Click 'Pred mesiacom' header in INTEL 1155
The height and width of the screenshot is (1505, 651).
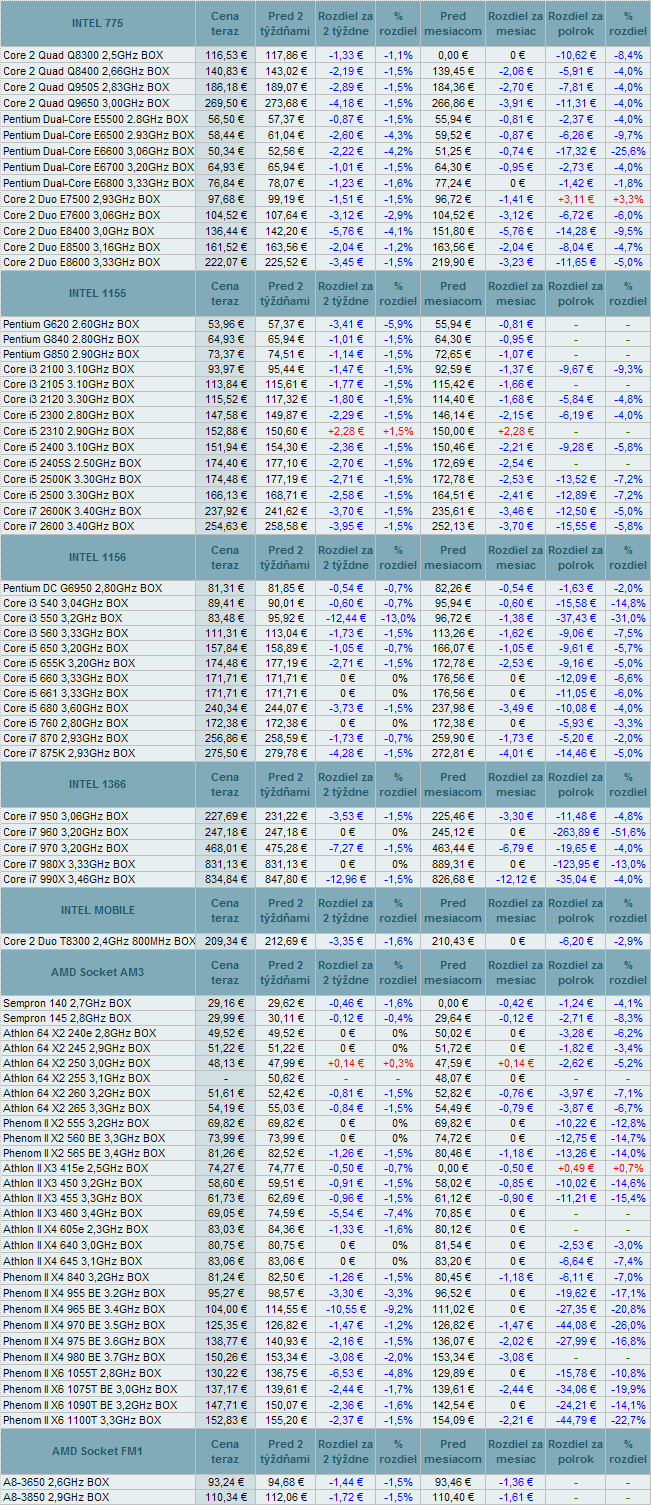pos(452,293)
